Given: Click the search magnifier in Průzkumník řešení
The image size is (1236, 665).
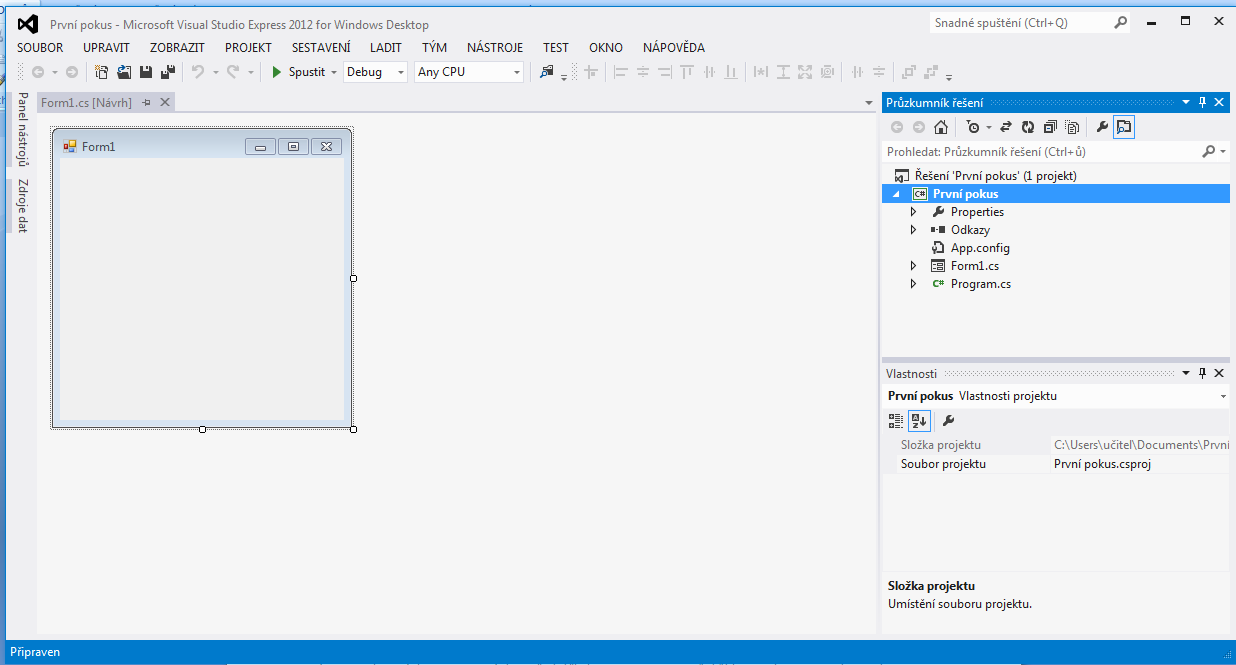Looking at the screenshot, I should click(x=1209, y=151).
